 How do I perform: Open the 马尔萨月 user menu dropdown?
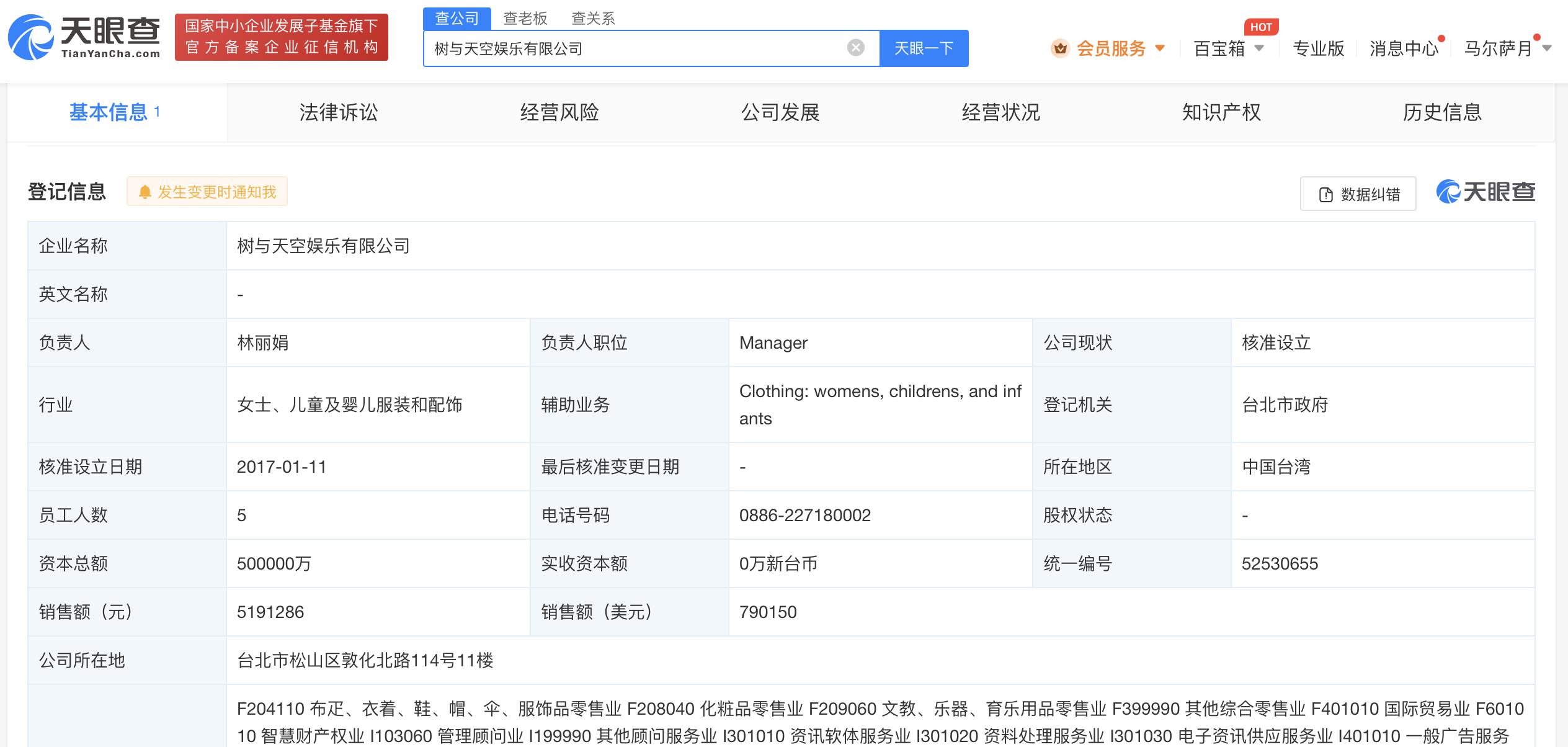tap(1546, 48)
